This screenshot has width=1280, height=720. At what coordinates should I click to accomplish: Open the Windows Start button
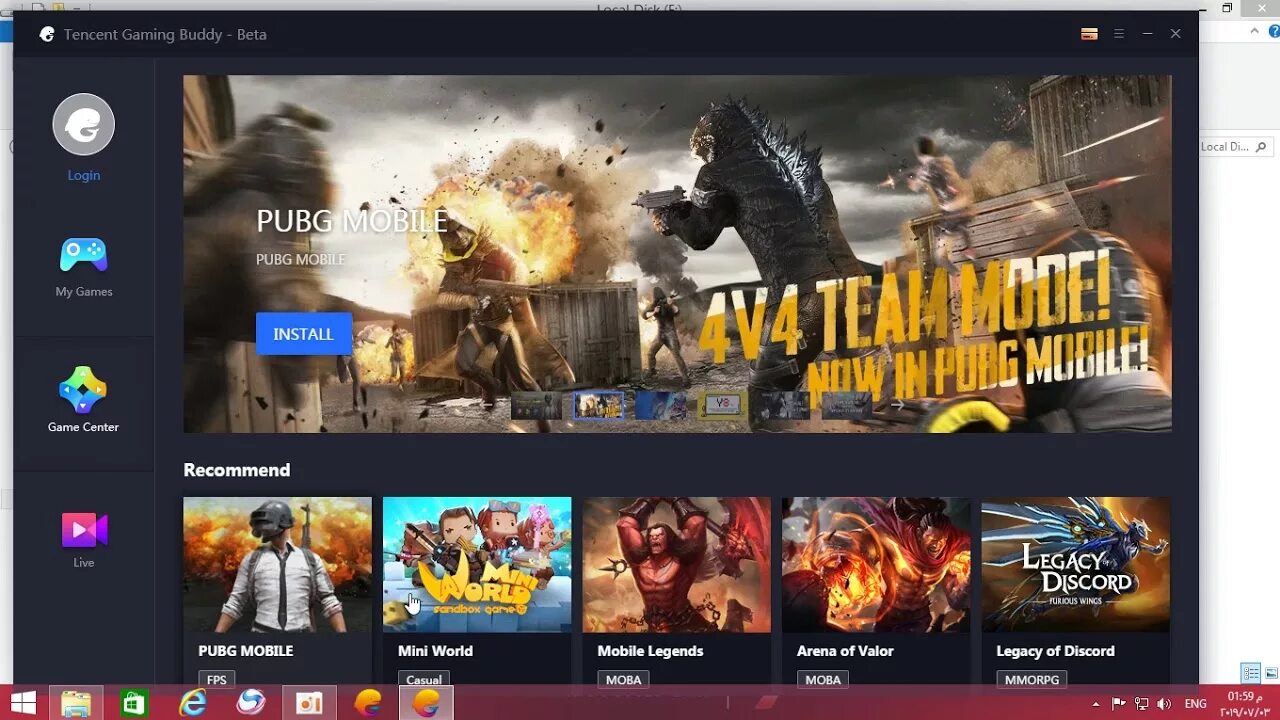pyautogui.click(x=23, y=703)
